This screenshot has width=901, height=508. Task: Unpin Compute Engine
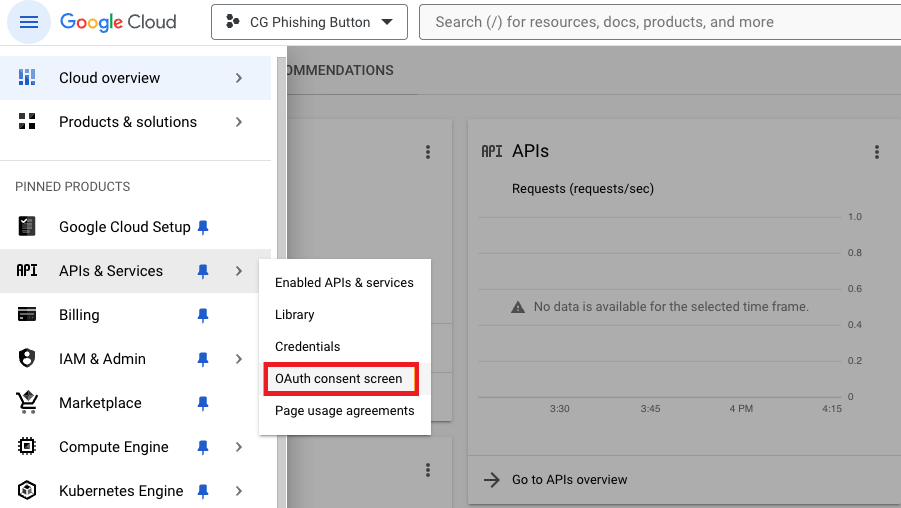tap(203, 447)
